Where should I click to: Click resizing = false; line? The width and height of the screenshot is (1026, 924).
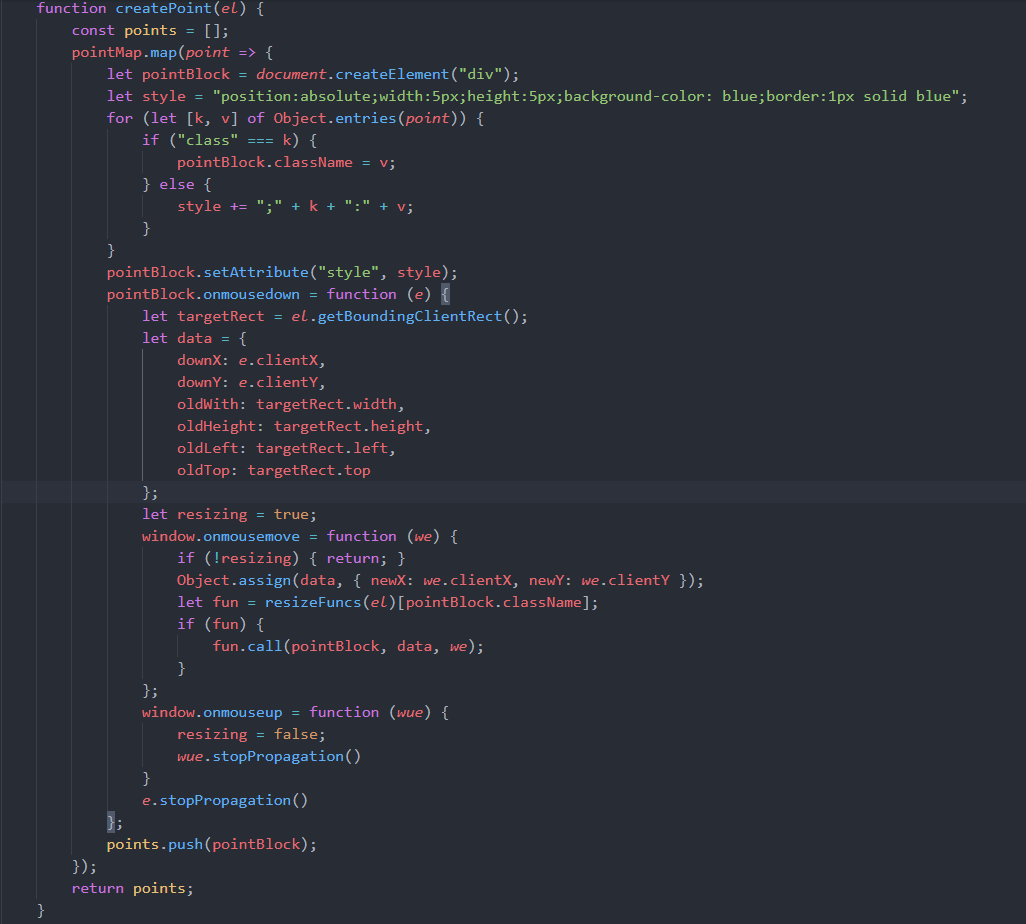coord(251,734)
